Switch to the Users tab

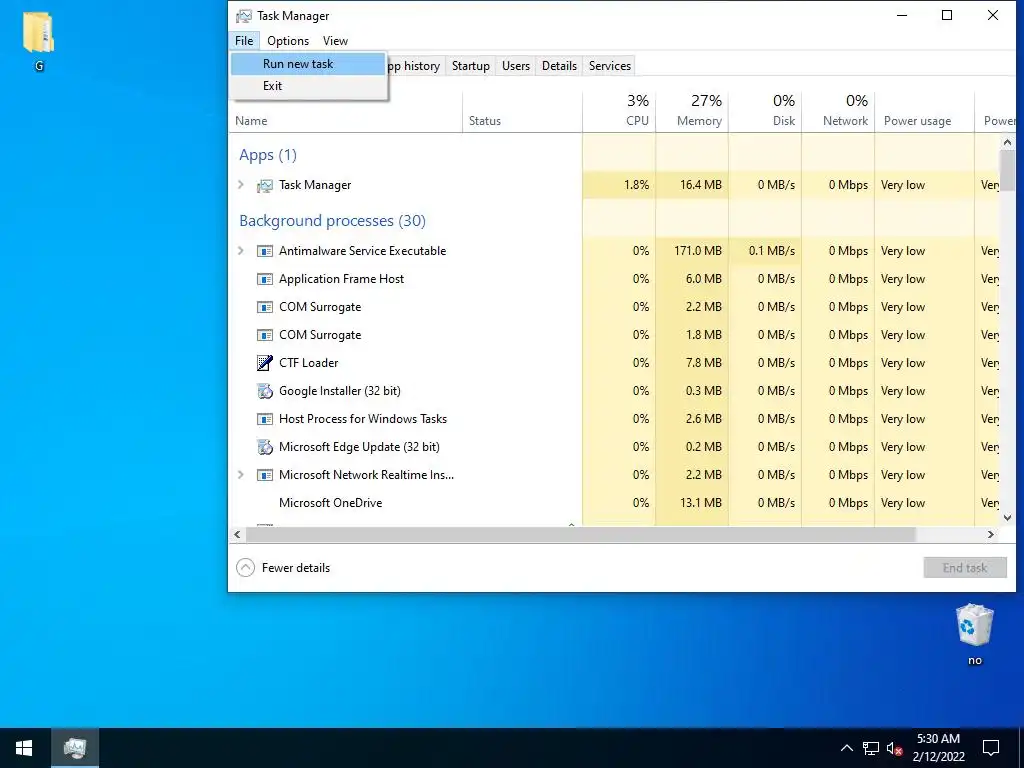click(516, 66)
